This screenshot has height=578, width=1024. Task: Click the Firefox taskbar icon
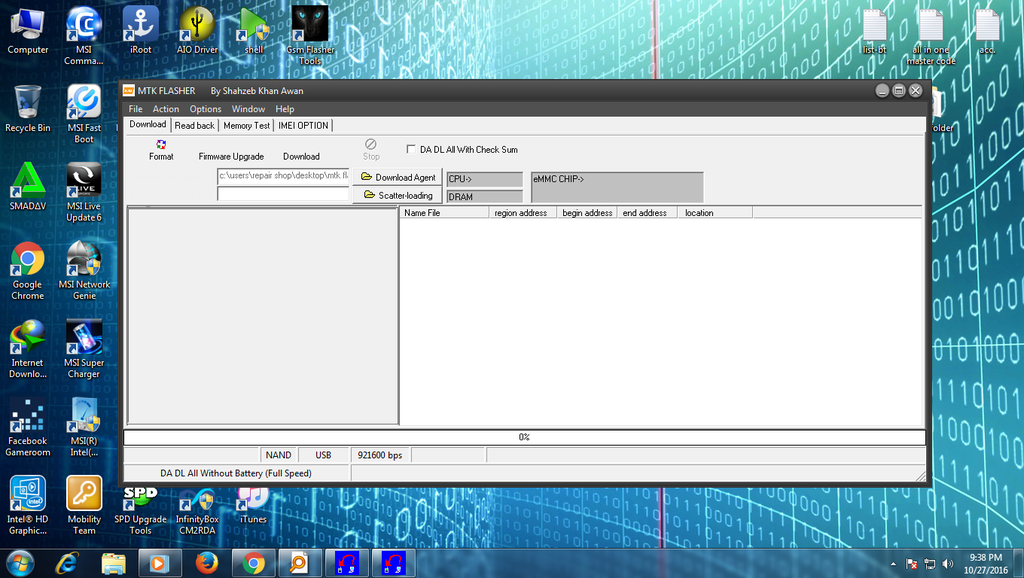207,563
